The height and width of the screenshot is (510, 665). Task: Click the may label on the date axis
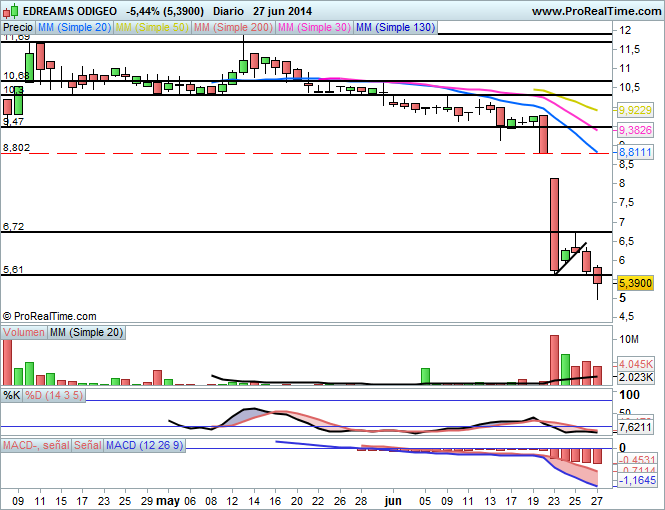coord(168,501)
